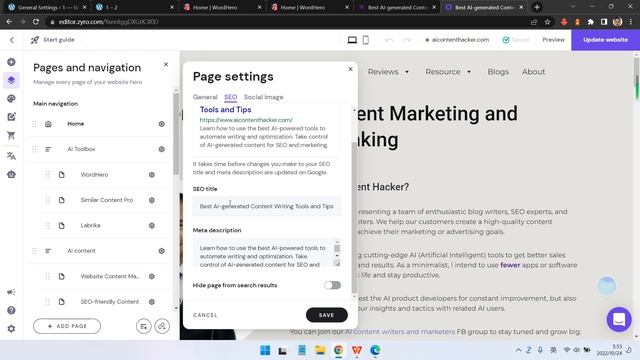Open the website settings gear in sidebar
The height and width of the screenshot is (360, 640).
point(11,329)
